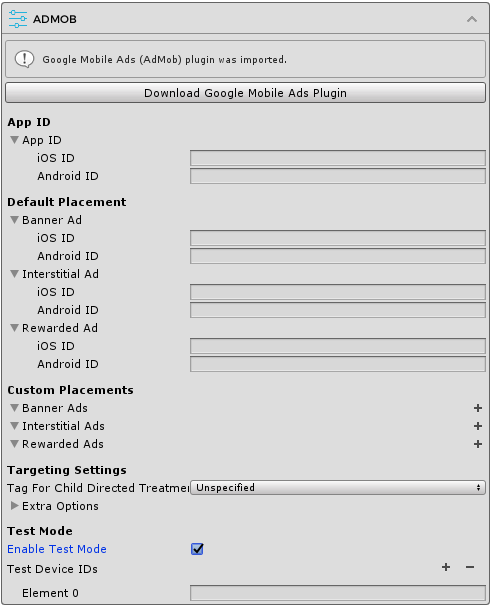The image size is (497, 609).
Task: Focus the Banner Ad iOS ID field
Action: pos(338,238)
